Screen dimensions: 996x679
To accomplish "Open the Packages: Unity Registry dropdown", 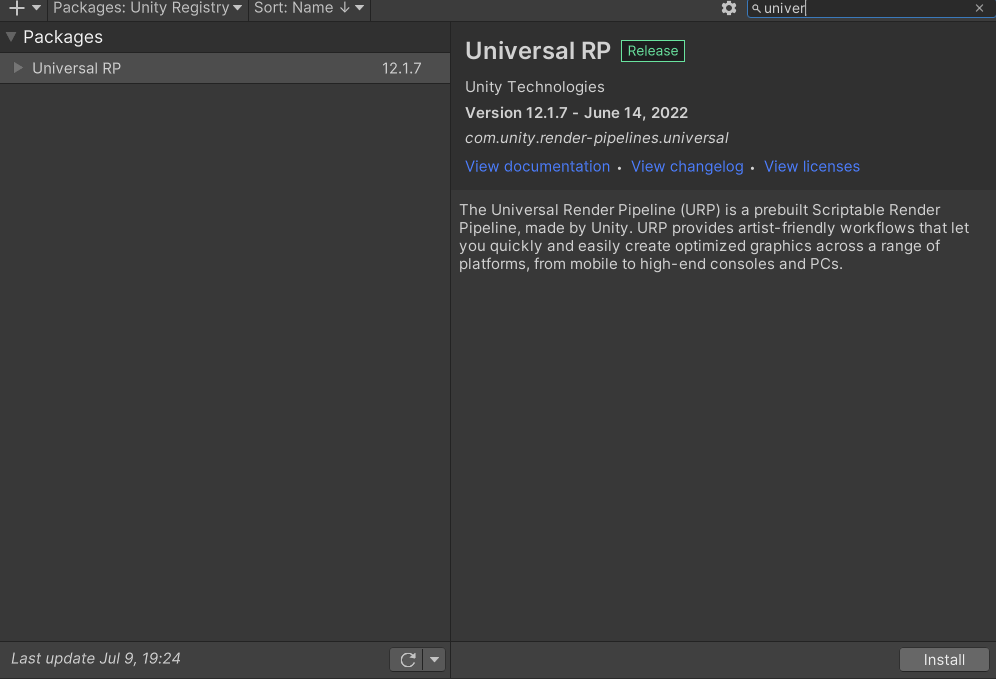I will click(x=147, y=8).
